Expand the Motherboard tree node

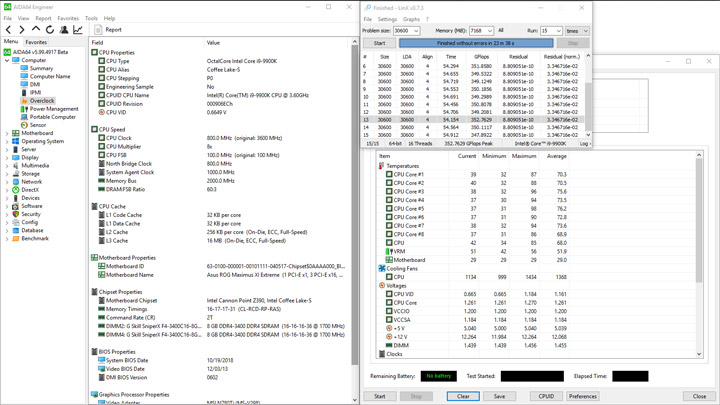(7, 133)
